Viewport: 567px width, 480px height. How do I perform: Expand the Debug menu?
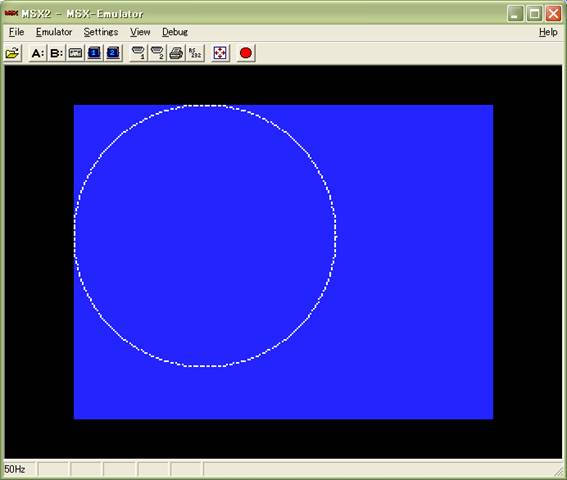175,32
